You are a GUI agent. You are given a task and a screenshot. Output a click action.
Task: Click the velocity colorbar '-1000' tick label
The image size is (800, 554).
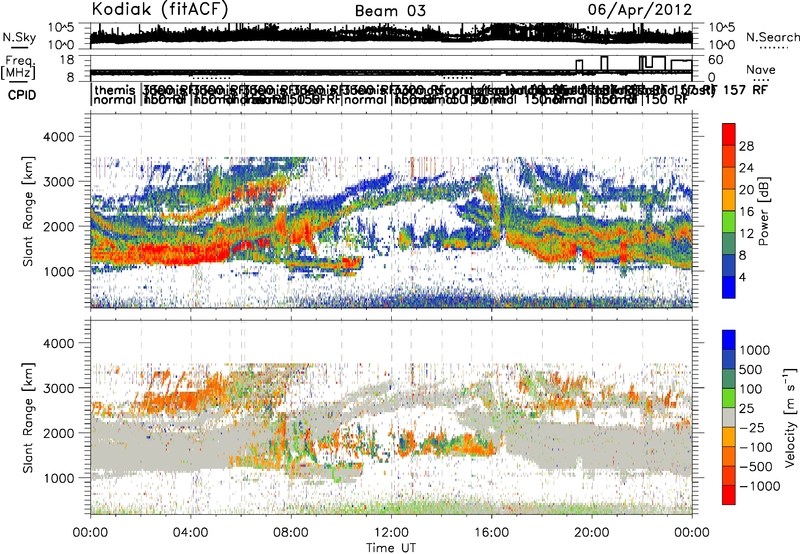tap(760, 486)
